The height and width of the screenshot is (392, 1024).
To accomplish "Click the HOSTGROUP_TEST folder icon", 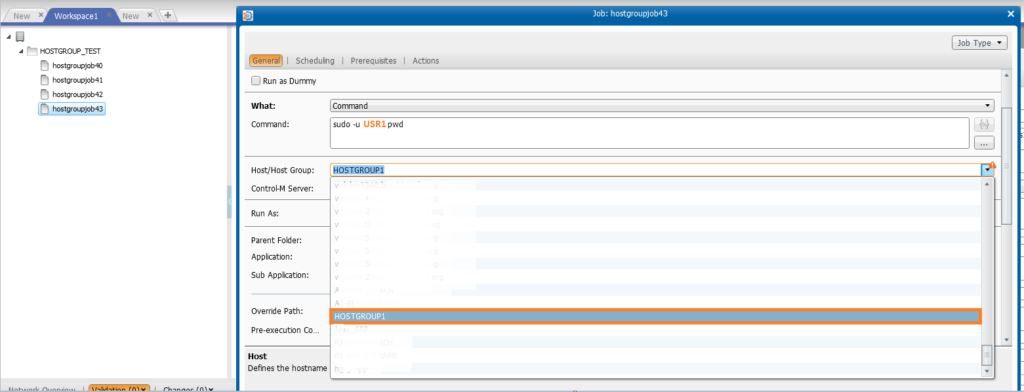I will click(x=32, y=50).
